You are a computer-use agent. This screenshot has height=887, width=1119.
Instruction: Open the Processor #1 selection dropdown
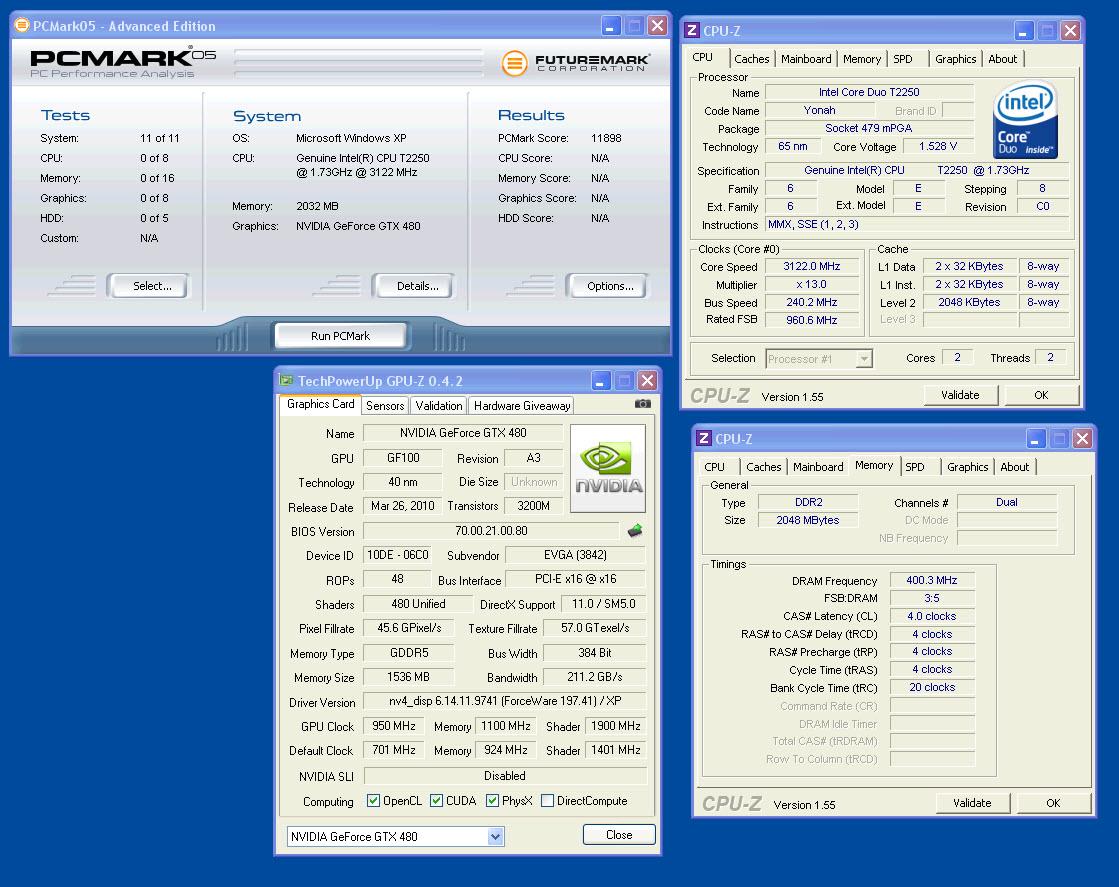pos(864,359)
